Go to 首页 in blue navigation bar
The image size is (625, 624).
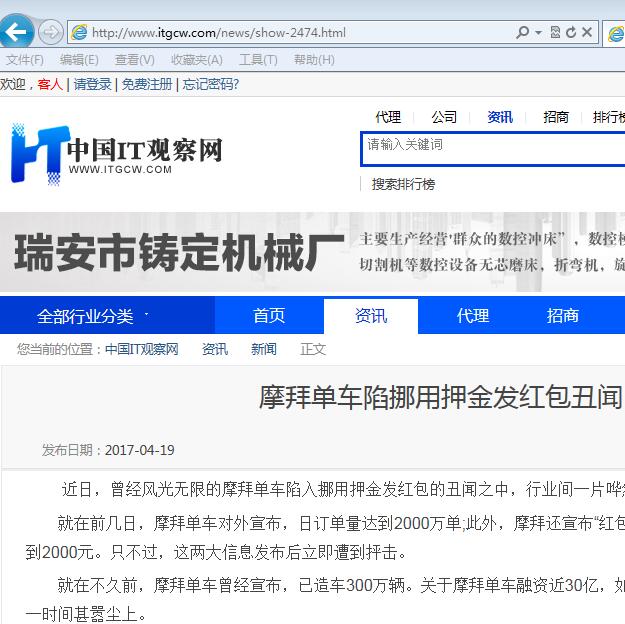pos(269,315)
